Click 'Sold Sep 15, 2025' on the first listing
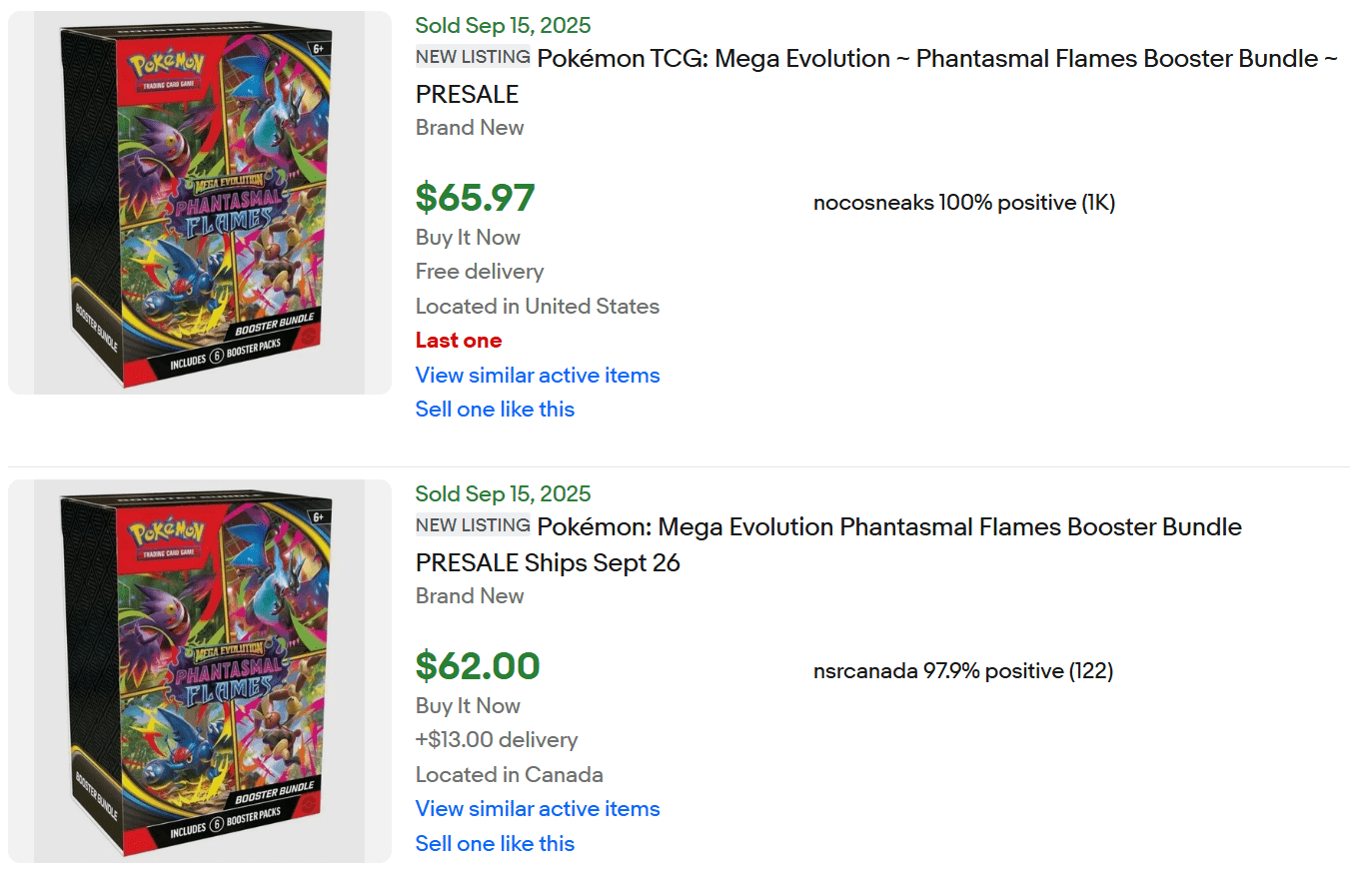This screenshot has height=878, width=1372. 503,26
